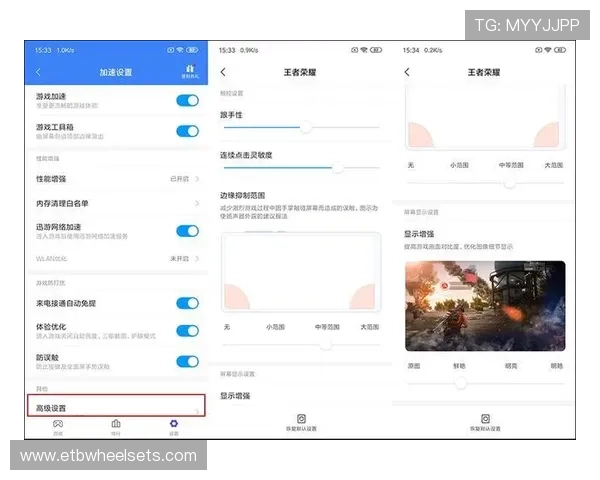
Task: Select 鲜艳 display mode on the right screen
Action: click(459, 366)
